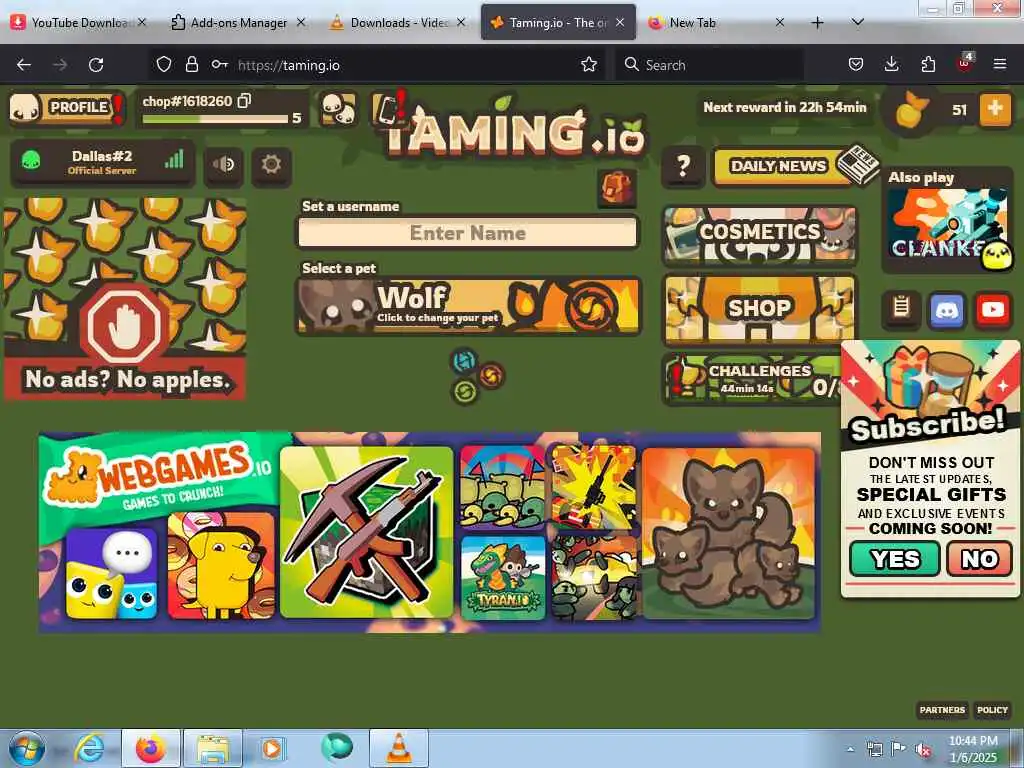Open the Clanker game under Also play
Viewport: 1024px width, 768px height.
(948, 227)
